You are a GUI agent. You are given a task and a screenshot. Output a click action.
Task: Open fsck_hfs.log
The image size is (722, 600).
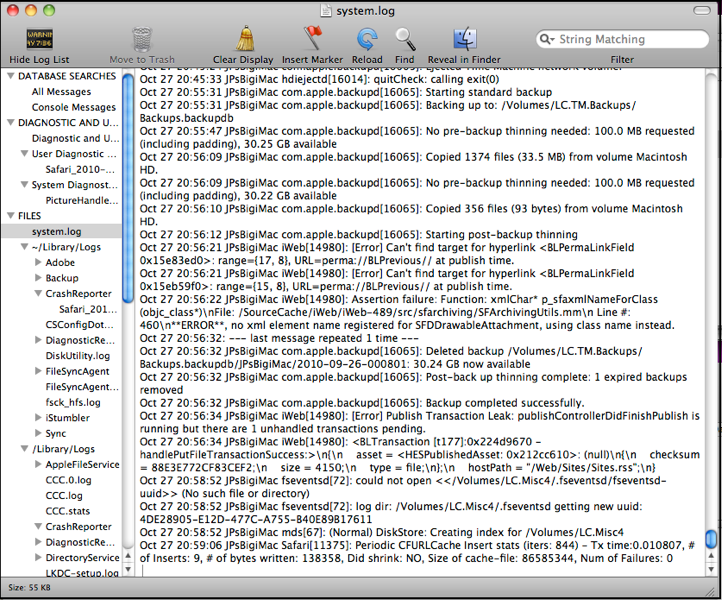(x=73, y=402)
